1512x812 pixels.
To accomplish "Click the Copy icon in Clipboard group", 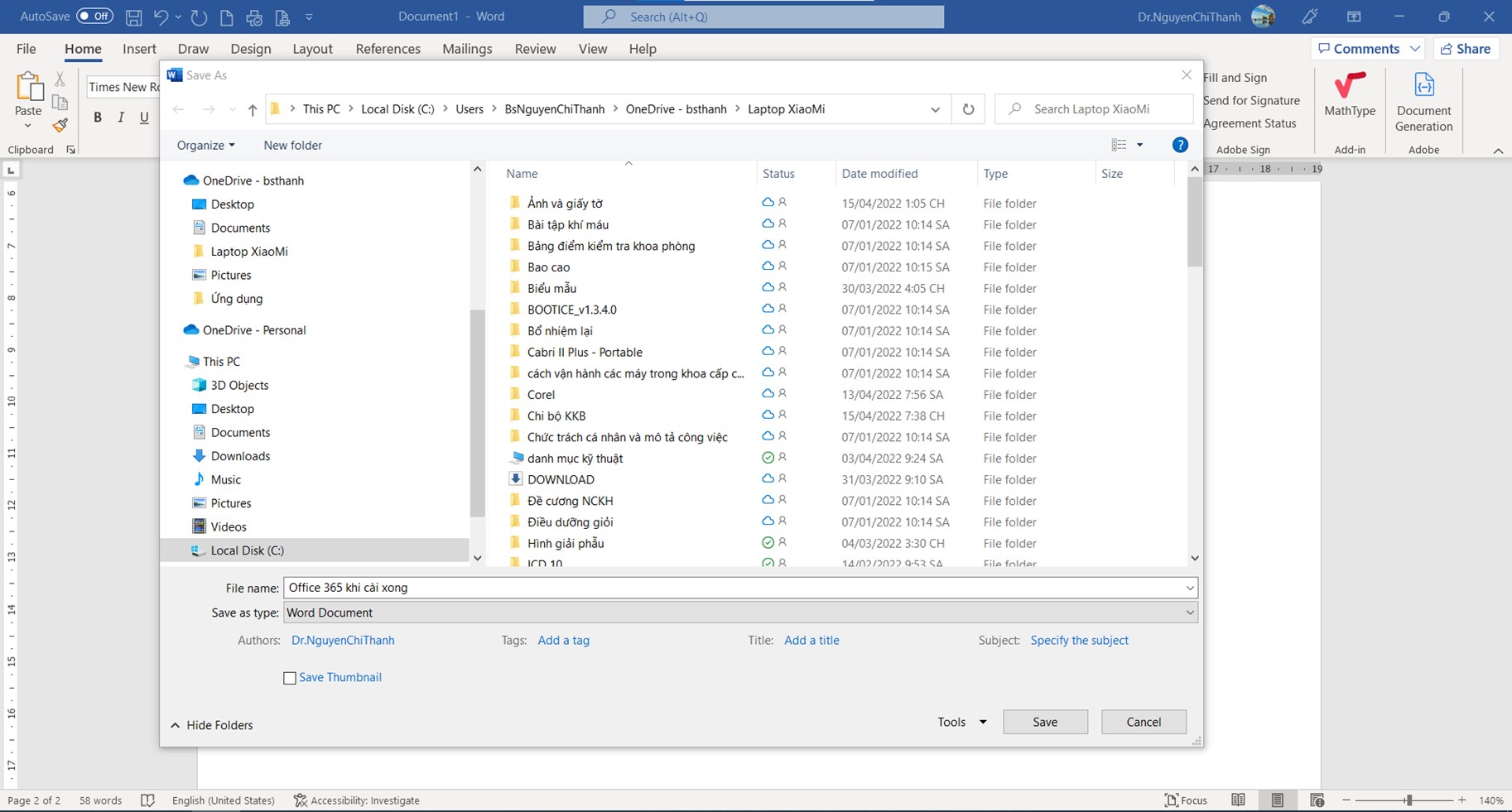I will [x=60, y=102].
